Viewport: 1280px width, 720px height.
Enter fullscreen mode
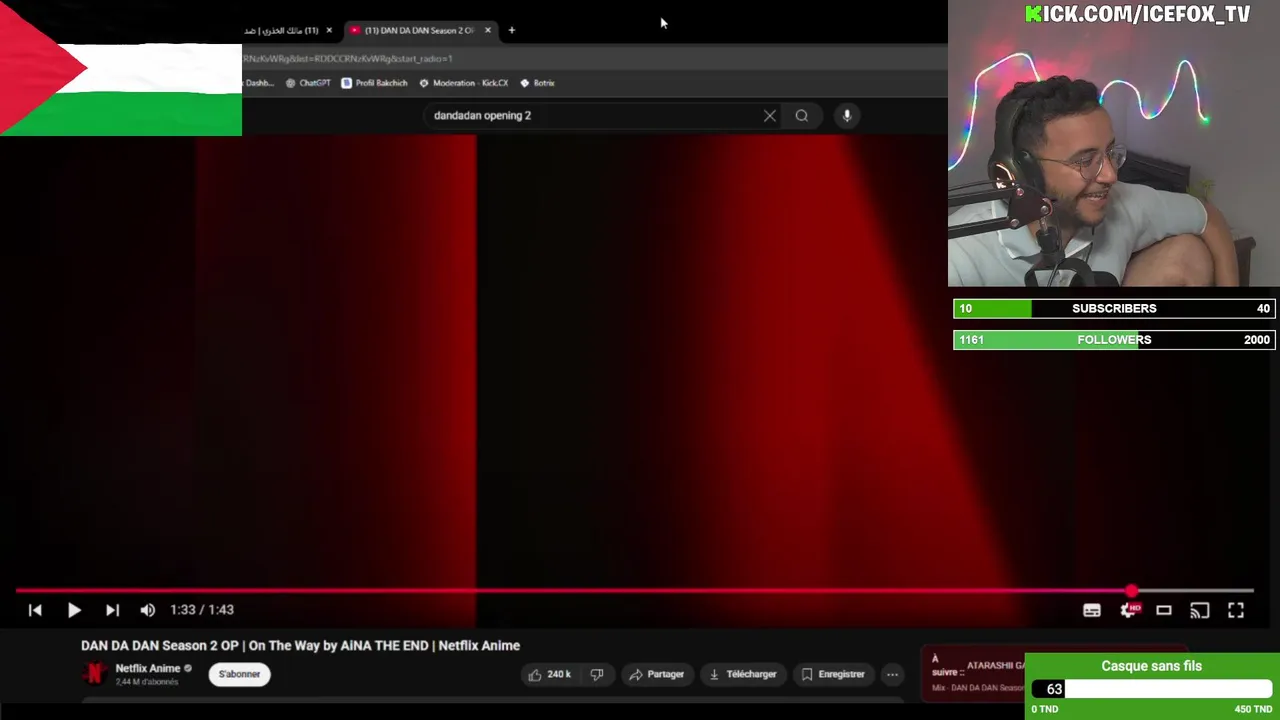1236,610
